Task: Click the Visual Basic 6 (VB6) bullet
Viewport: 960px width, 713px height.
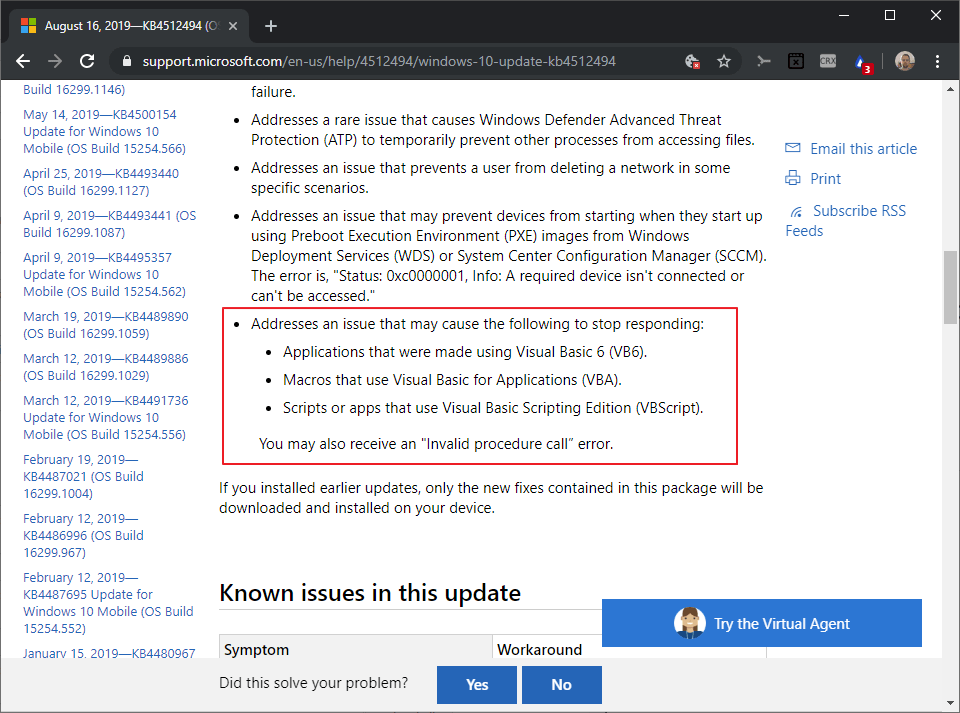Action: tap(465, 352)
